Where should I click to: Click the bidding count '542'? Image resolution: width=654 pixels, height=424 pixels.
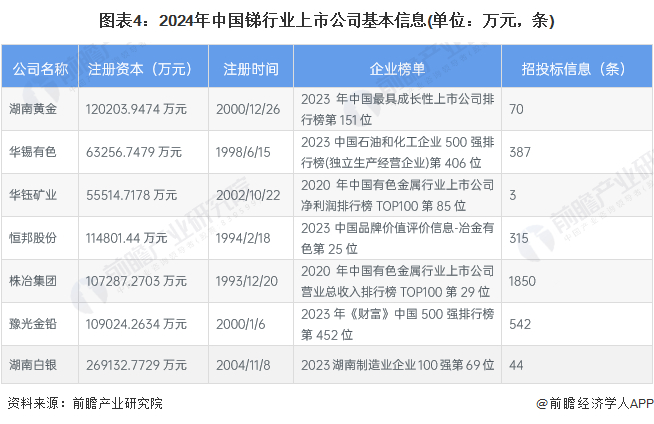(520, 324)
